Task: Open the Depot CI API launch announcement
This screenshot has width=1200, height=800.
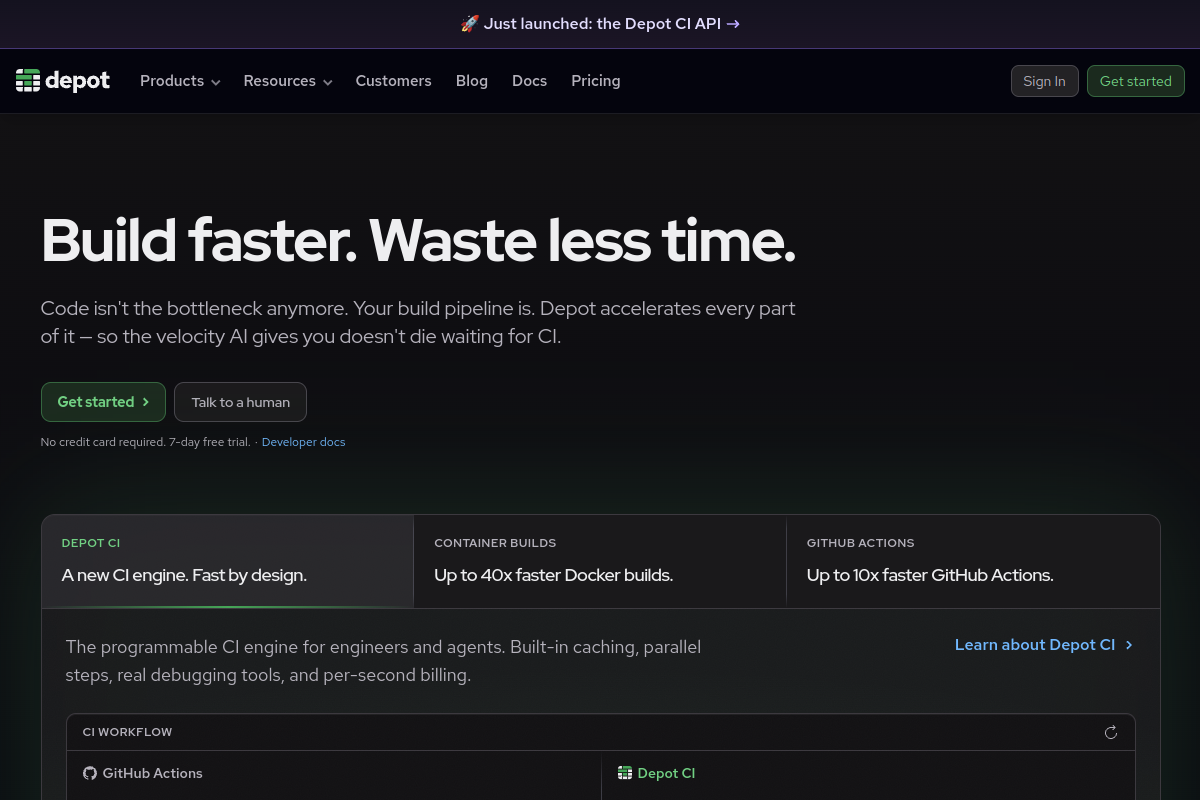Action: (600, 24)
